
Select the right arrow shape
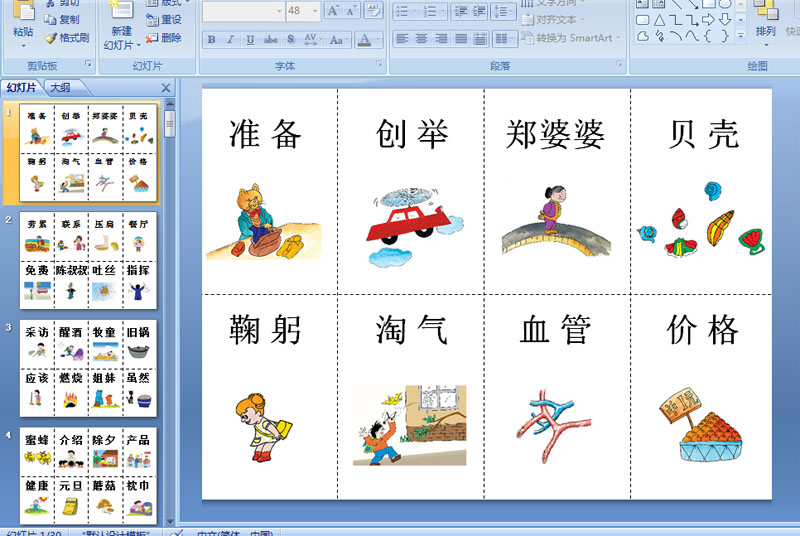point(708,20)
